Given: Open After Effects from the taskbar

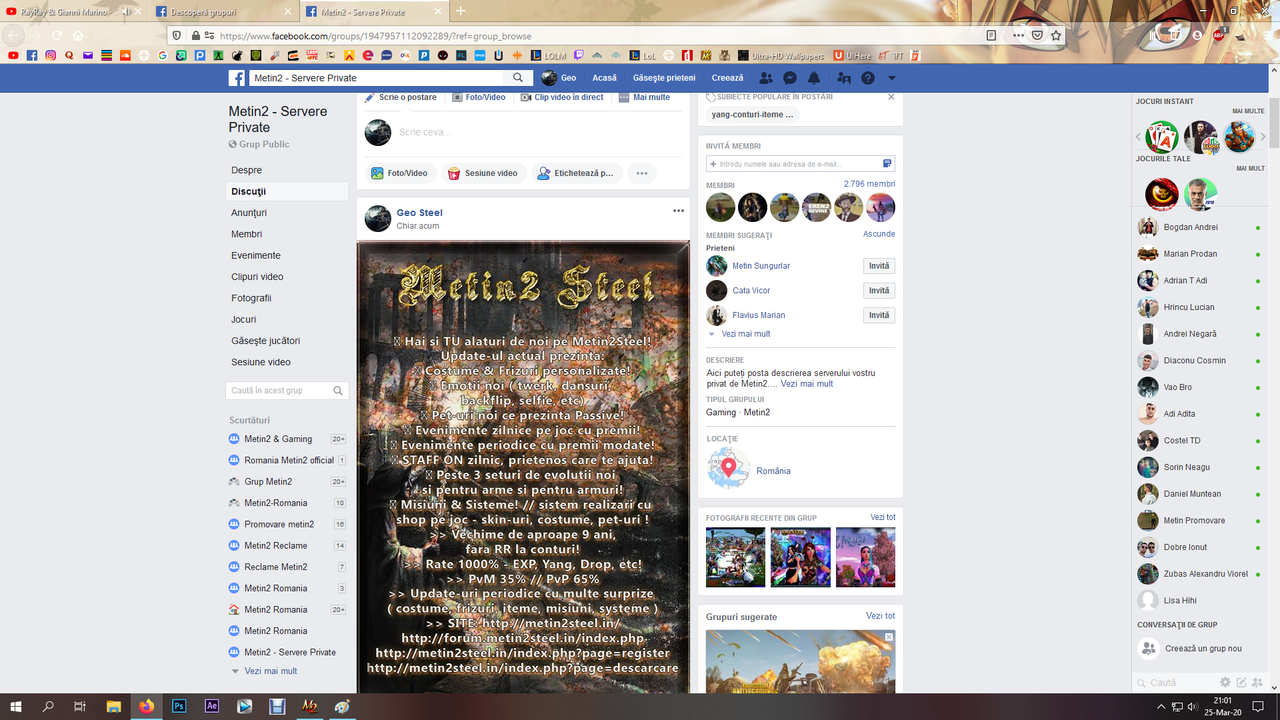Looking at the screenshot, I should point(212,706).
